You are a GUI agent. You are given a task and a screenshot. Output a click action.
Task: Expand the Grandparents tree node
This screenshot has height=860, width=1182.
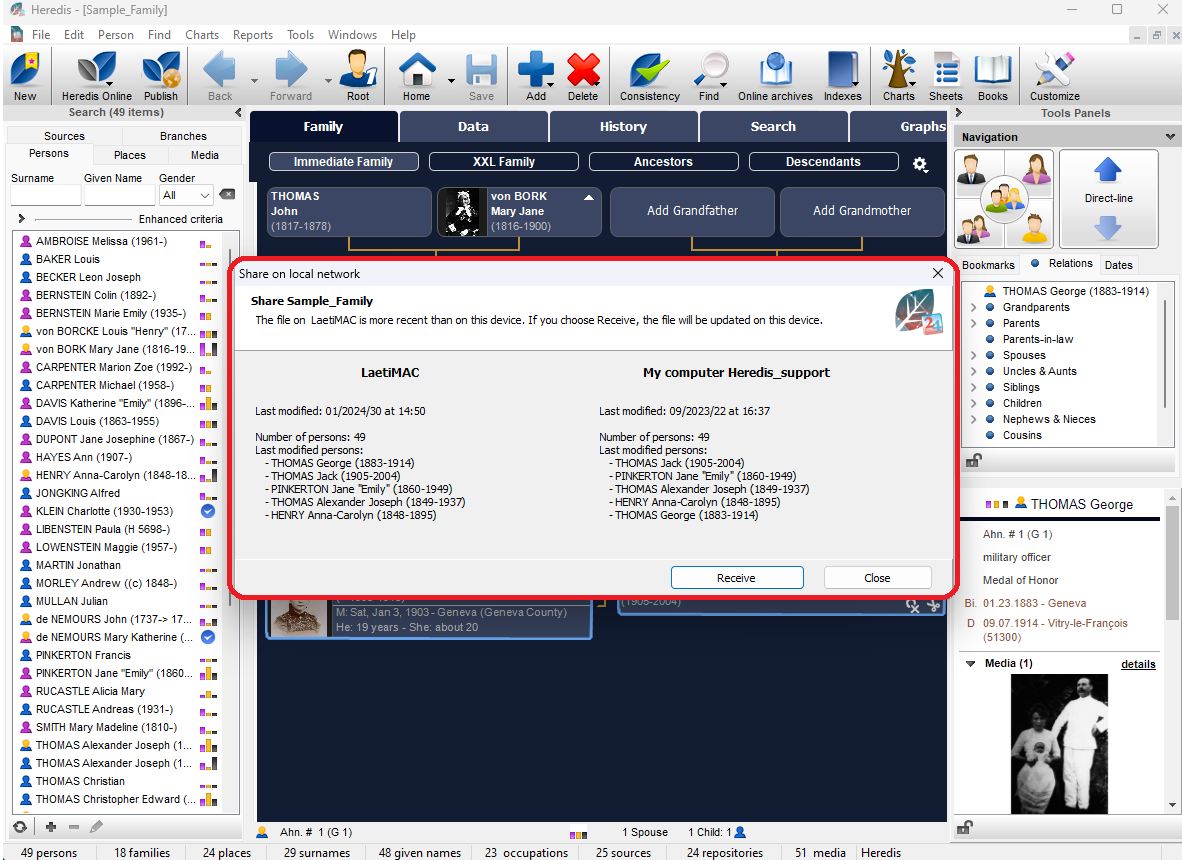(x=974, y=308)
